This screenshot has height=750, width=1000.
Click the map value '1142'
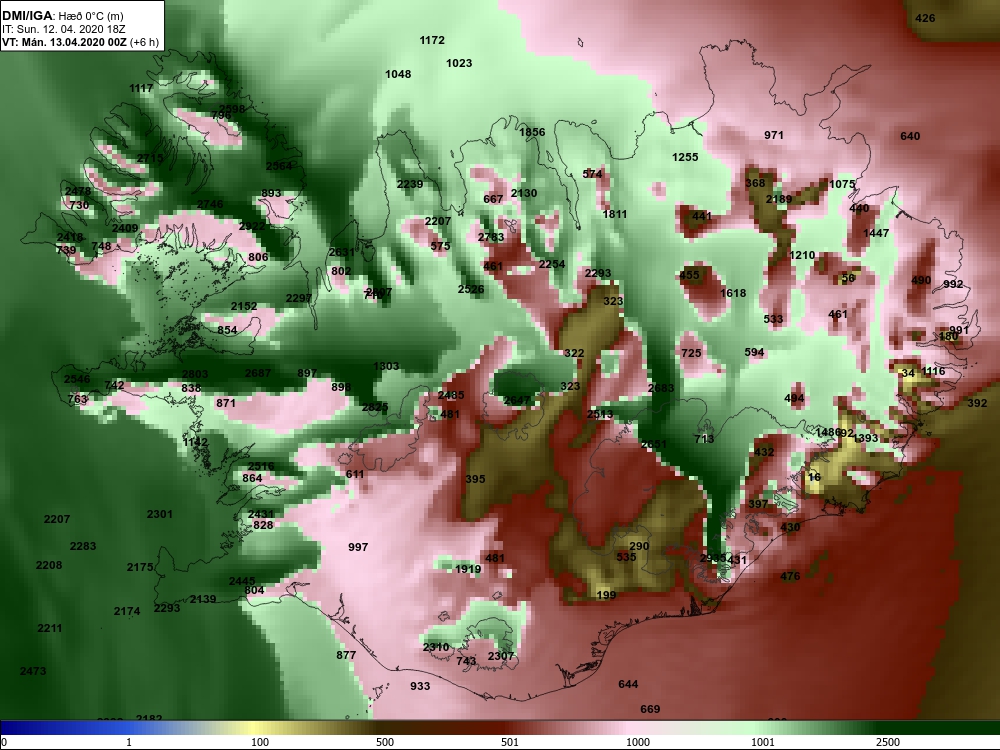point(195,442)
